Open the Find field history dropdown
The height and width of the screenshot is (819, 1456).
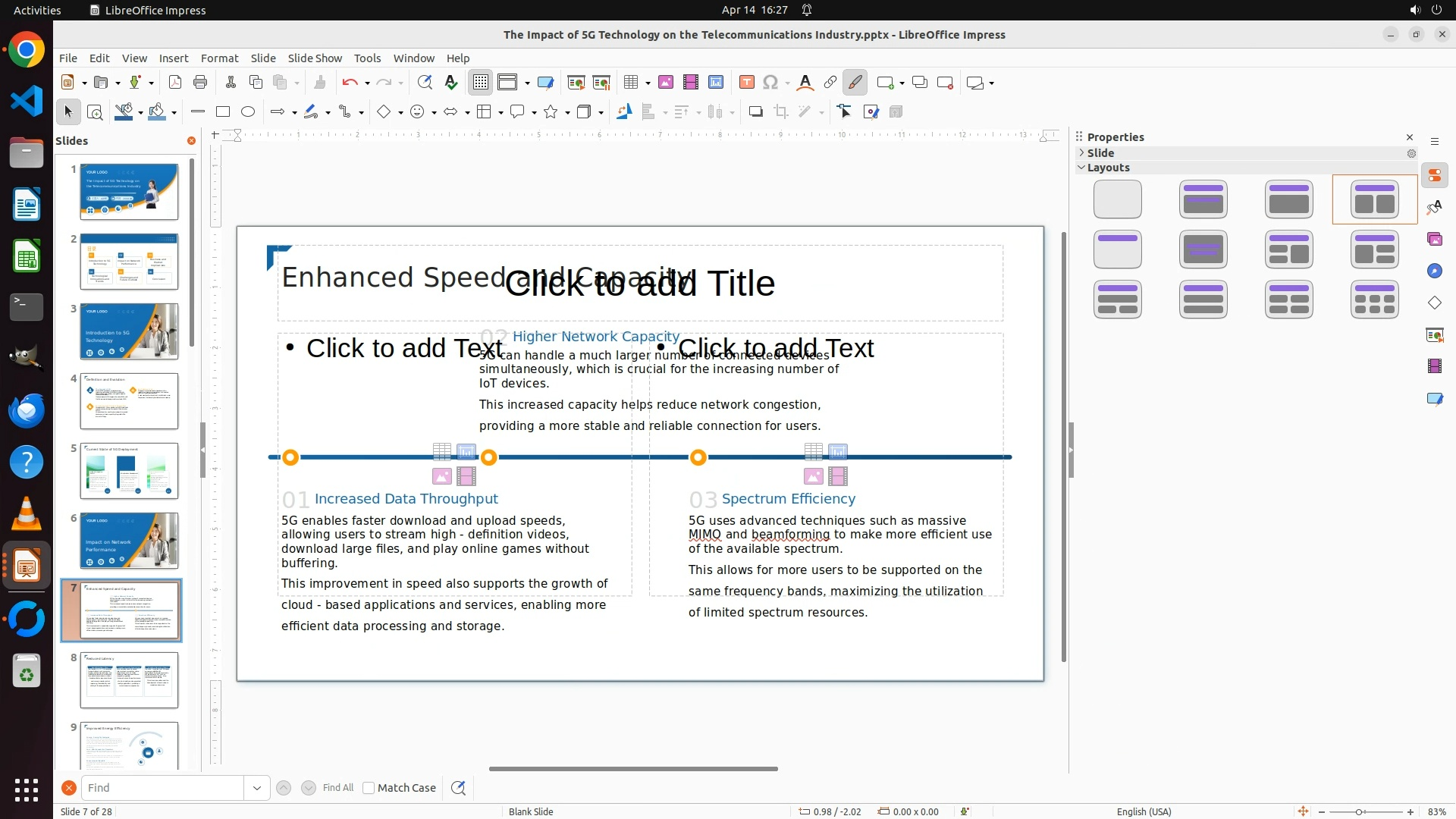(257, 788)
